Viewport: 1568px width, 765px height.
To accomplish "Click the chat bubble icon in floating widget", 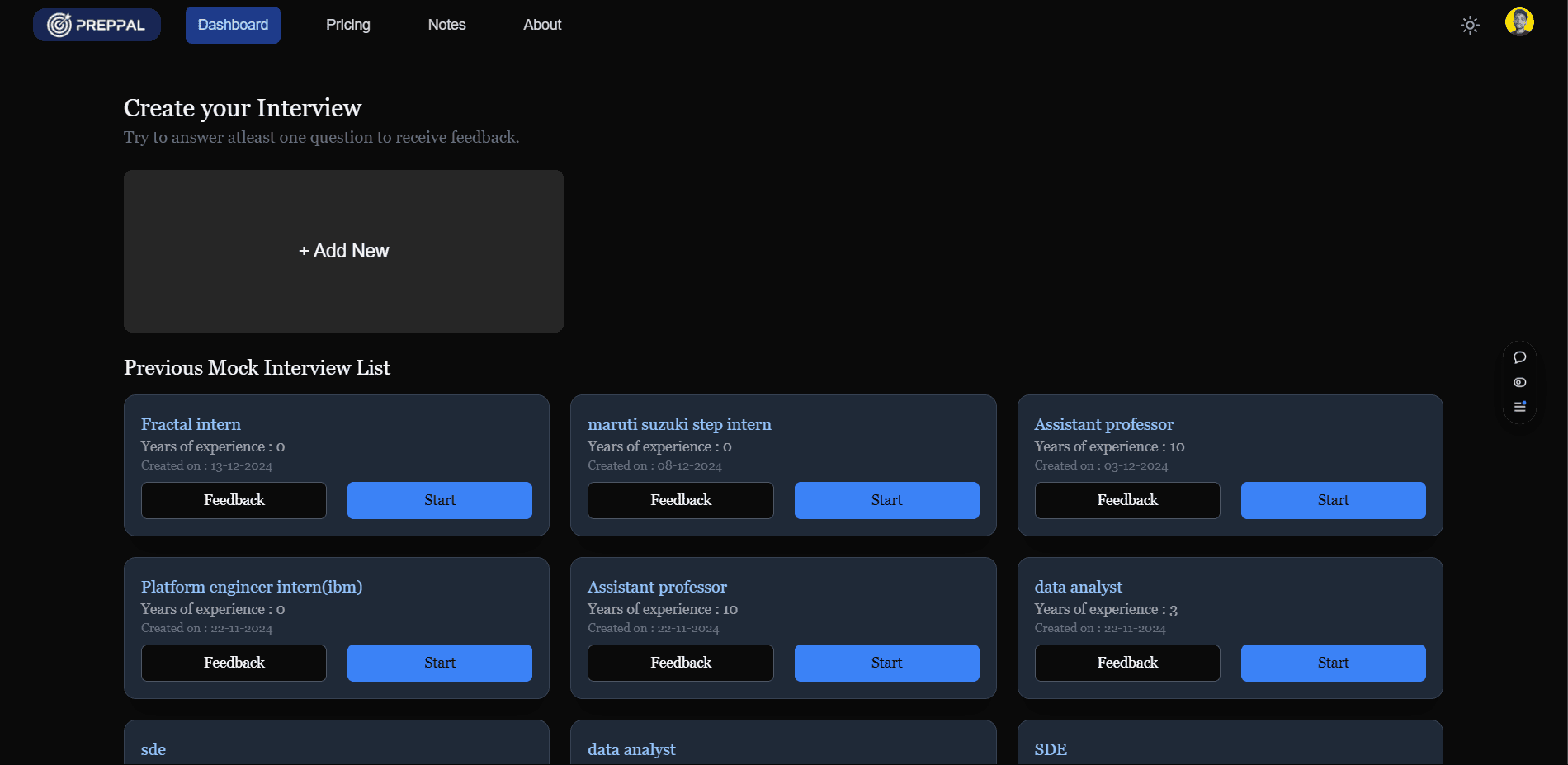I will tap(1519, 357).
